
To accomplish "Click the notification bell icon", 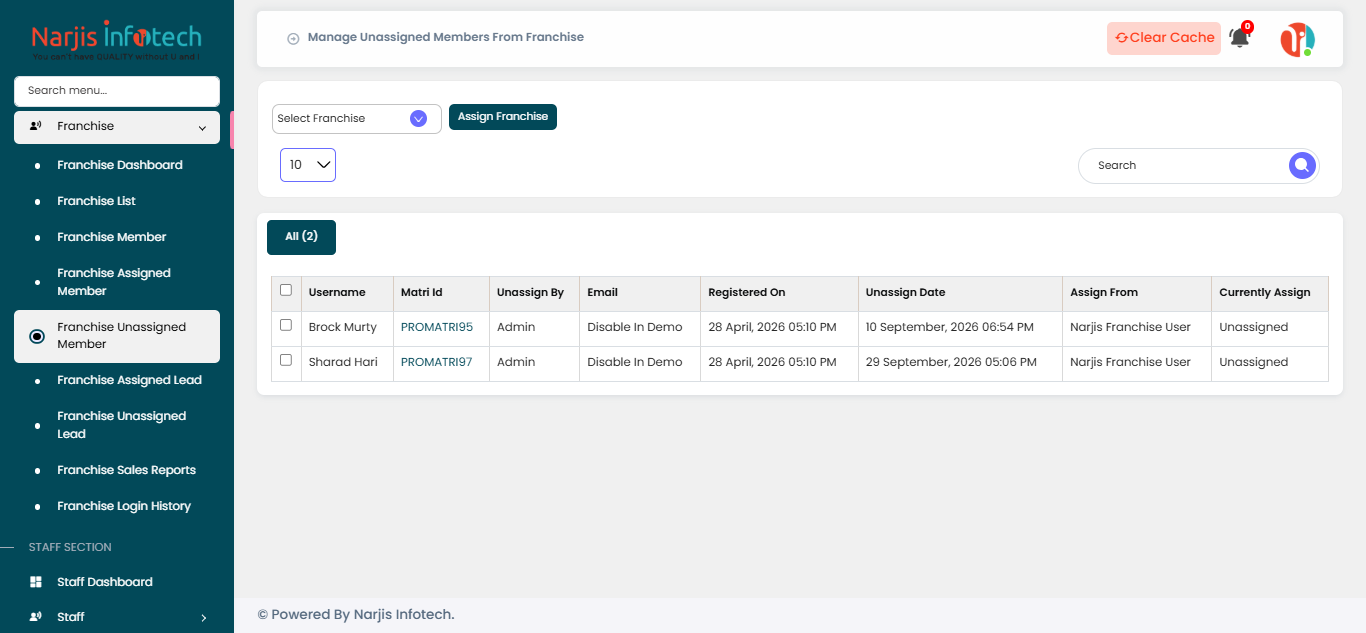I will pos(1239,38).
